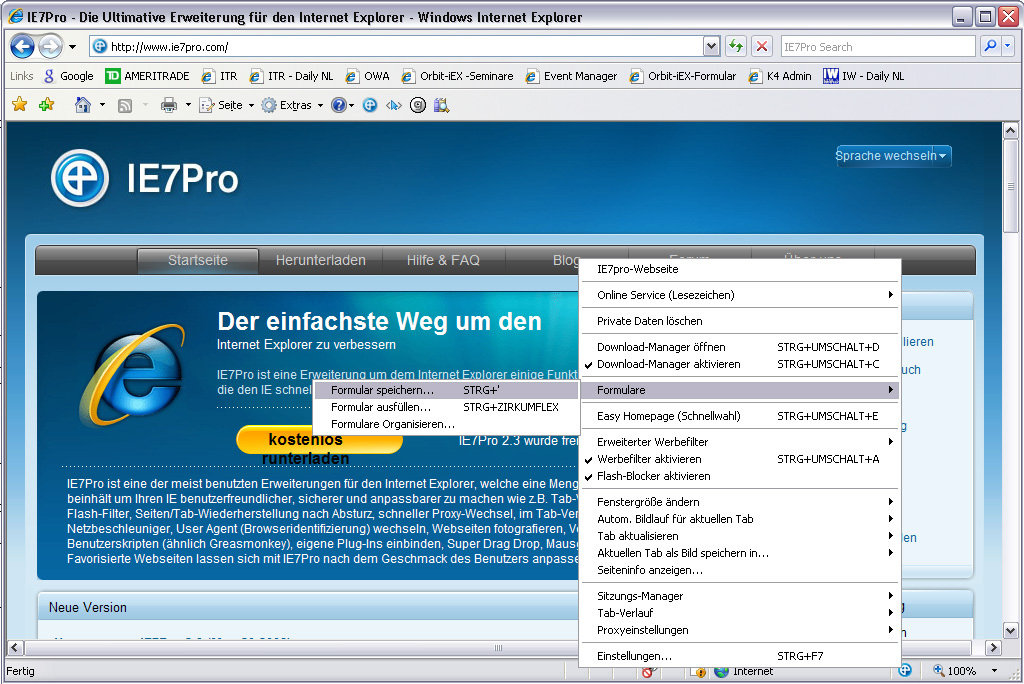
Task: Click the kostenlos runterladen button
Action: pyautogui.click(x=319, y=440)
